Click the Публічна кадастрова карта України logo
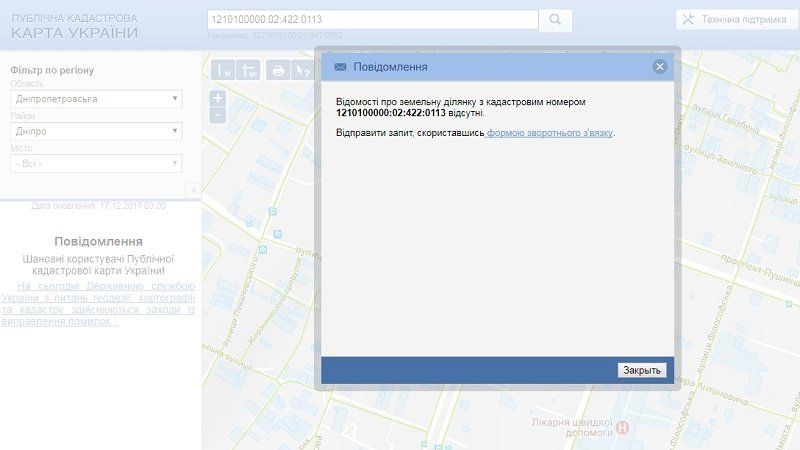800x450 pixels. point(74,27)
